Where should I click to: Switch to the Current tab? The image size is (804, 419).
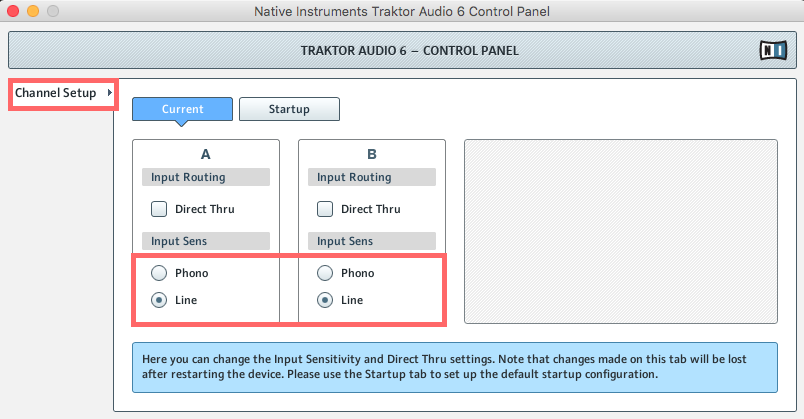point(182,109)
